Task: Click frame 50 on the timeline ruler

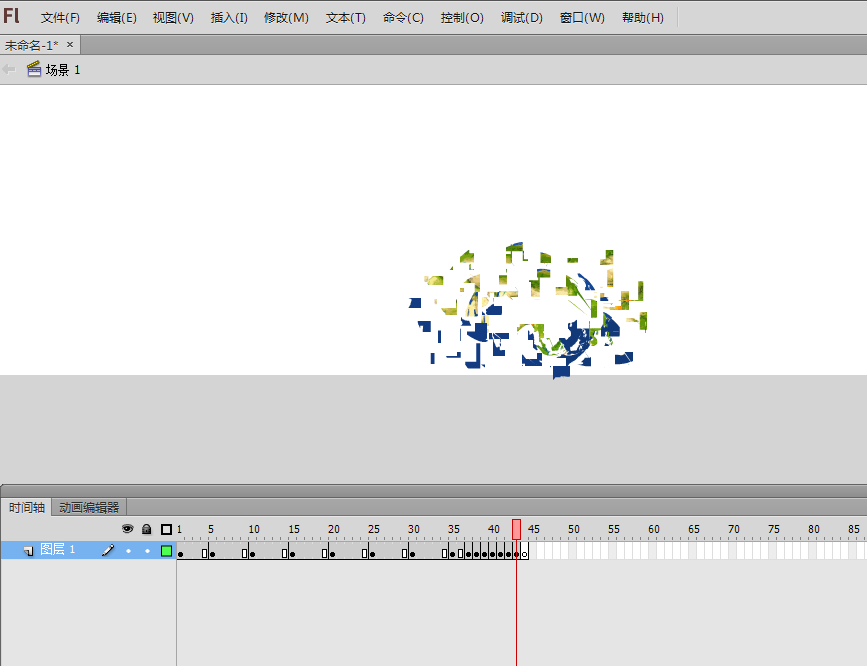Action: point(573,529)
